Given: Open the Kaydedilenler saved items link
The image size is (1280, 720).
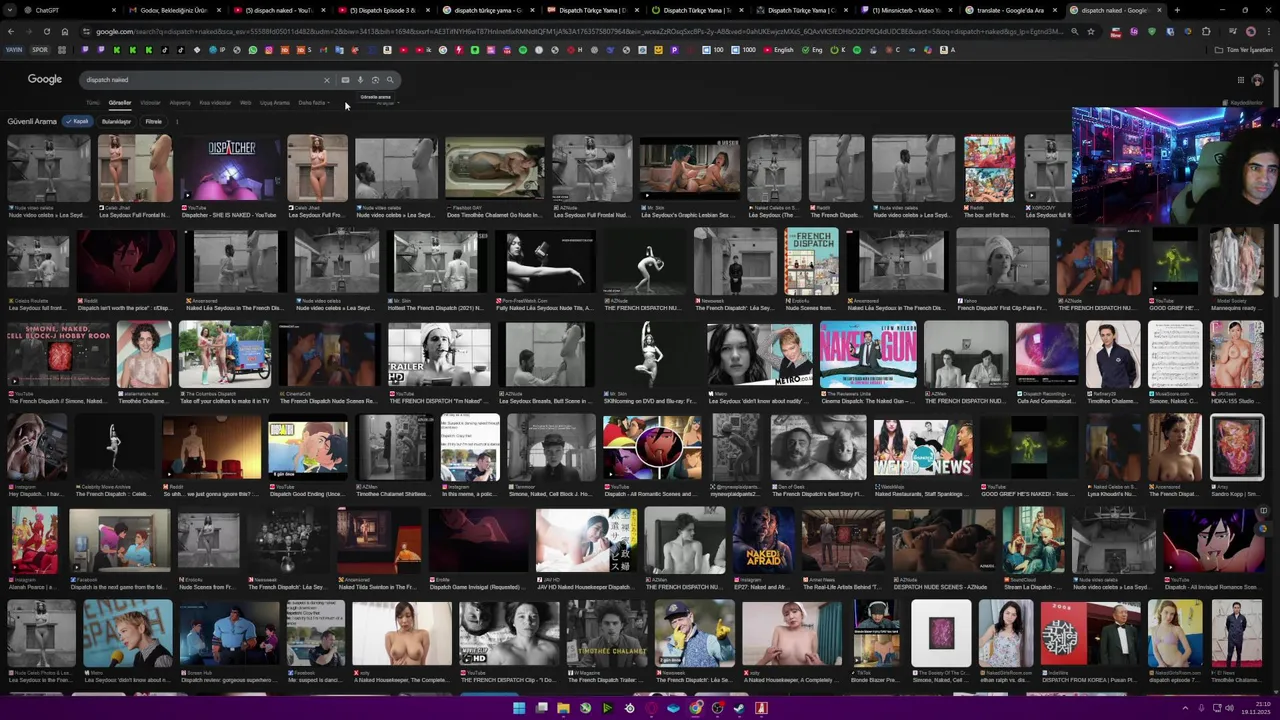Looking at the screenshot, I should [x=1242, y=103].
